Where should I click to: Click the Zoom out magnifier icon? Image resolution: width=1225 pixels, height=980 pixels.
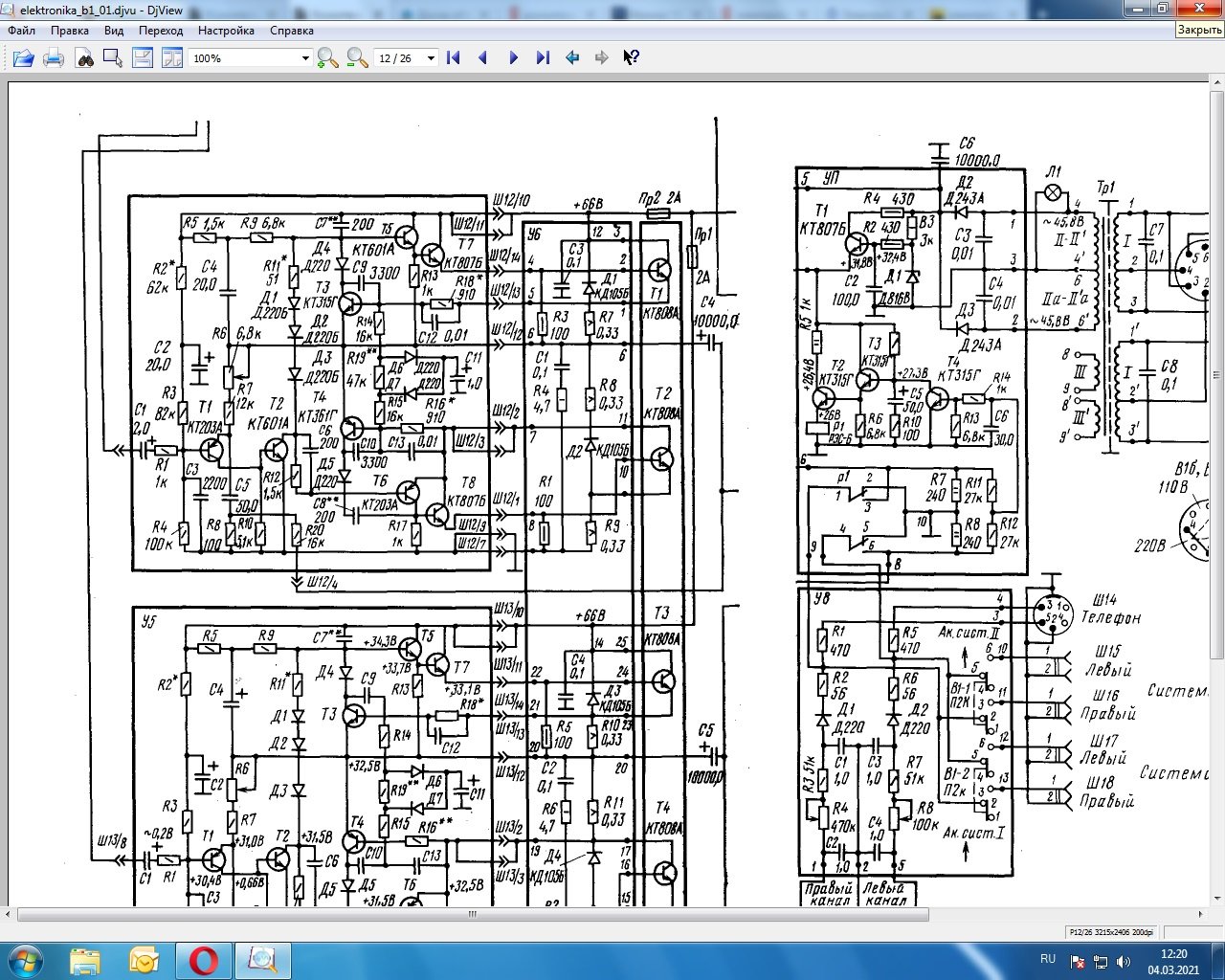[x=357, y=58]
